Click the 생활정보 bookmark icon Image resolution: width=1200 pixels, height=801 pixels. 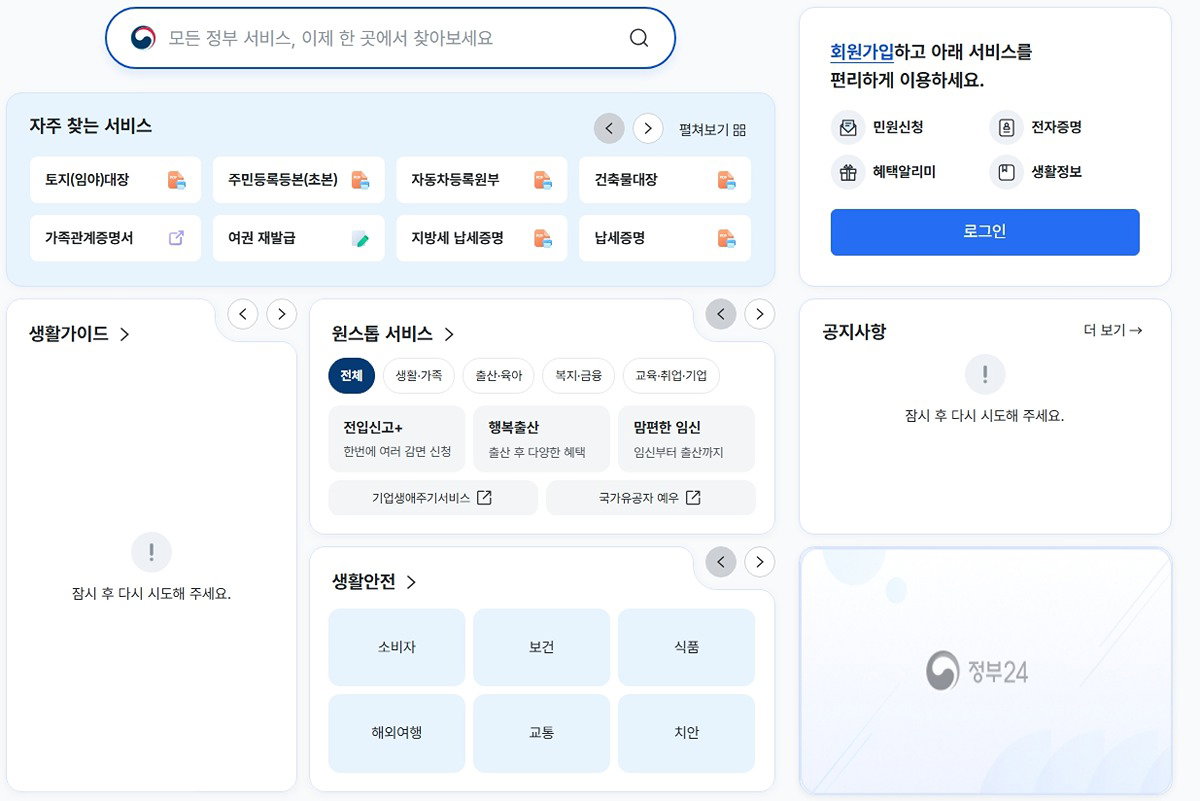pyautogui.click(x=1007, y=172)
